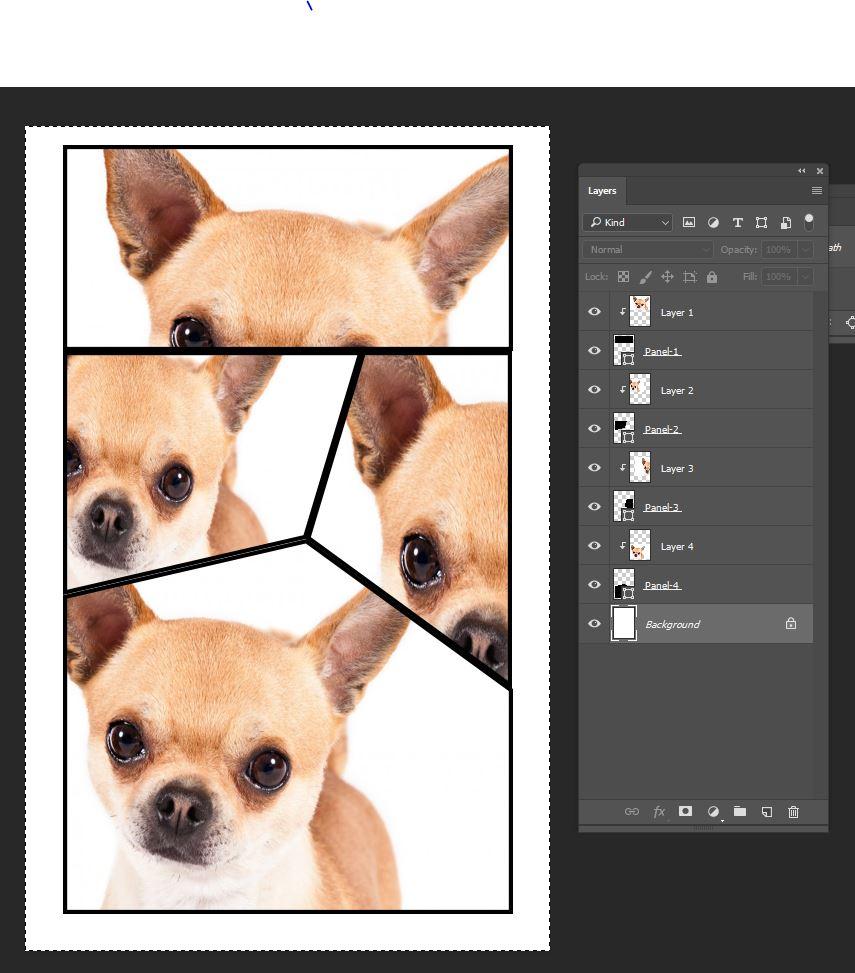Select the Layers tab
The height and width of the screenshot is (973, 855).
(x=602, y=191)
